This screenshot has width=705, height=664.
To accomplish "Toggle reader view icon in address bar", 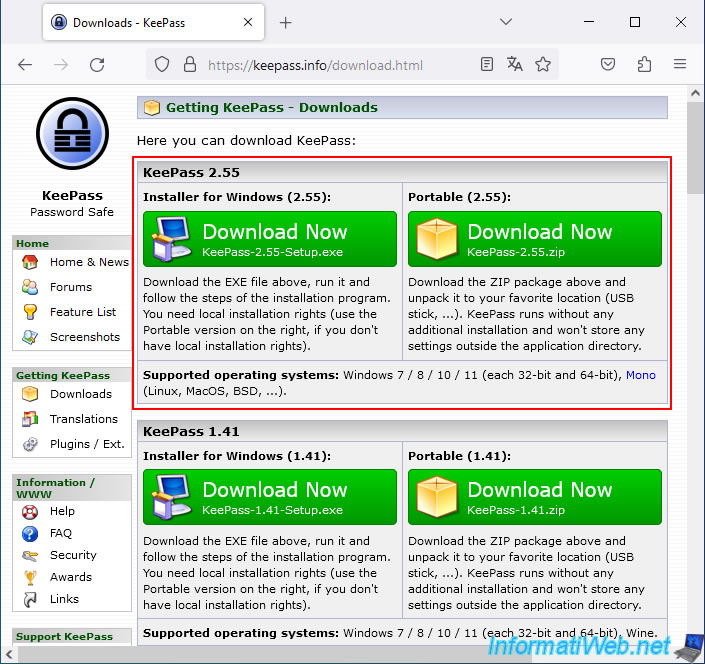I will click(486, 64).
